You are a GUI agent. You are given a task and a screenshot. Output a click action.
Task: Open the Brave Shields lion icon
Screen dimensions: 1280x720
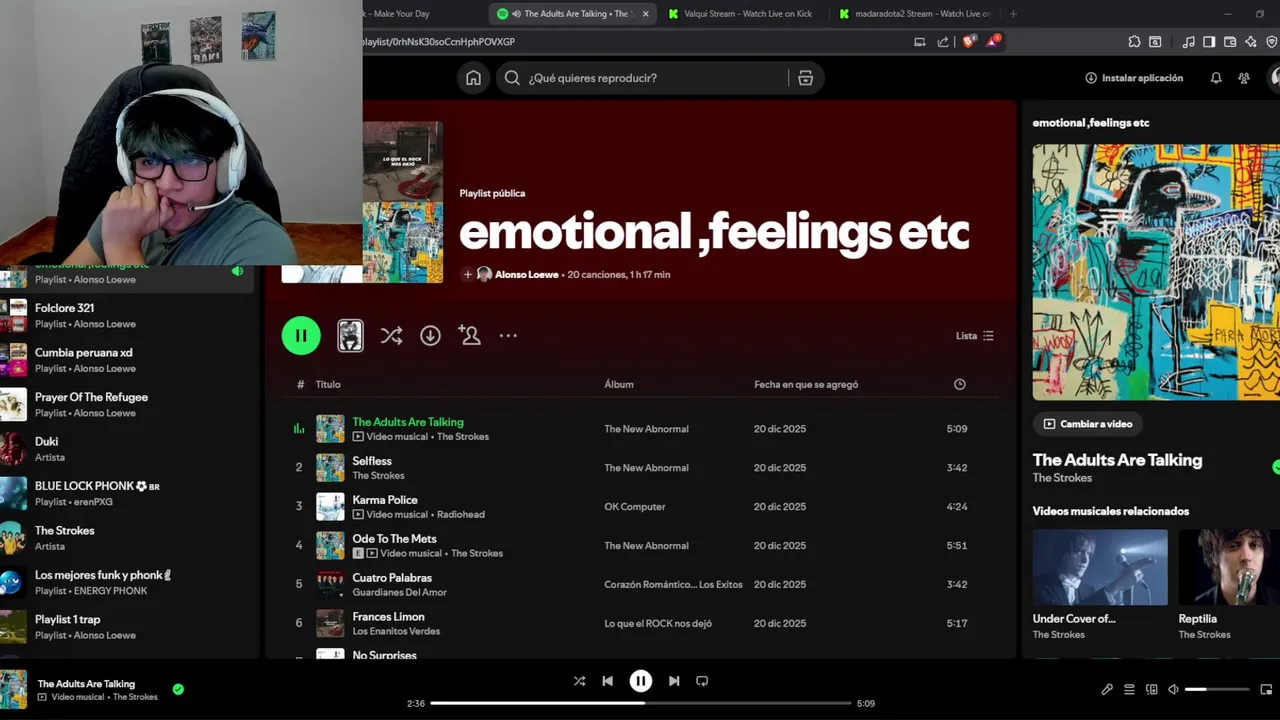click(968, 42)
